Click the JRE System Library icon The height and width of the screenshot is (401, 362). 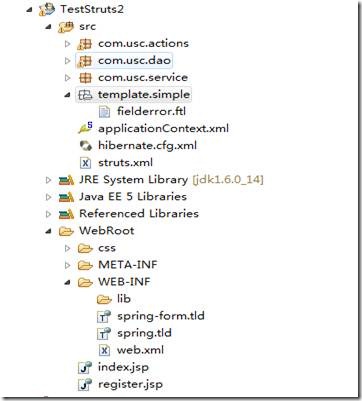point(66,180)
